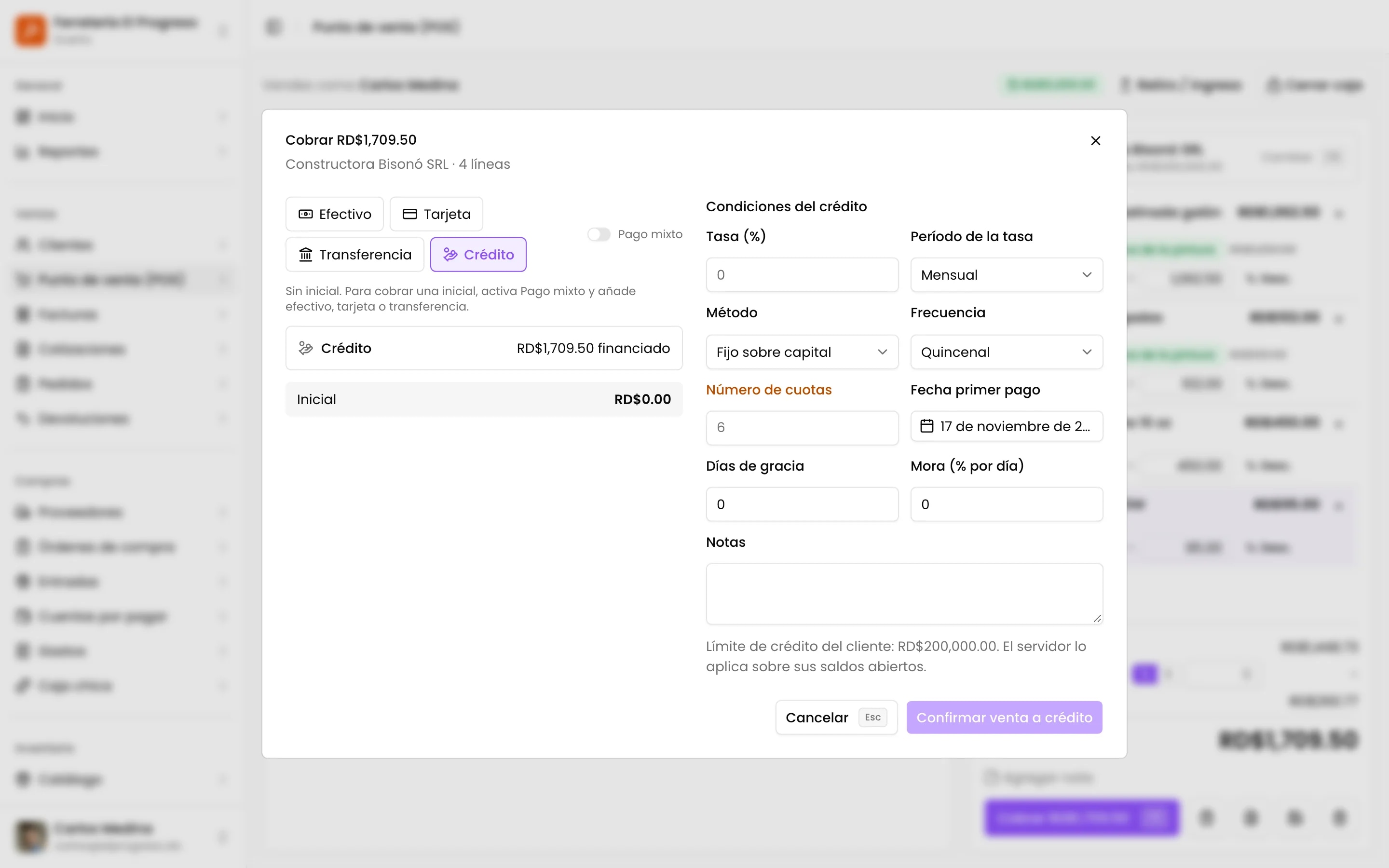The image size is (1389, 868).
Task: Click the calendar icon in Fecha primer pago
Action: point(926,426)
